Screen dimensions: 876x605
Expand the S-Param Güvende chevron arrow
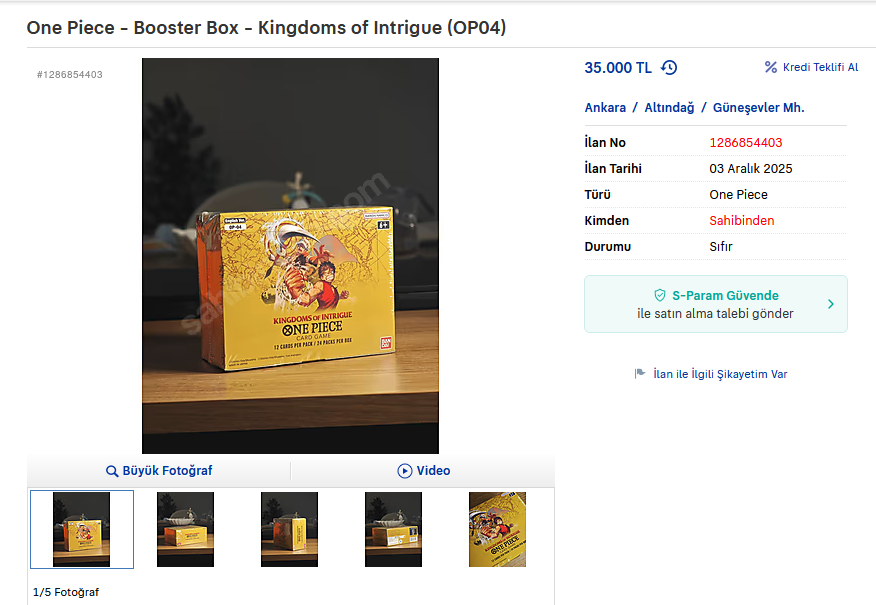831,304
